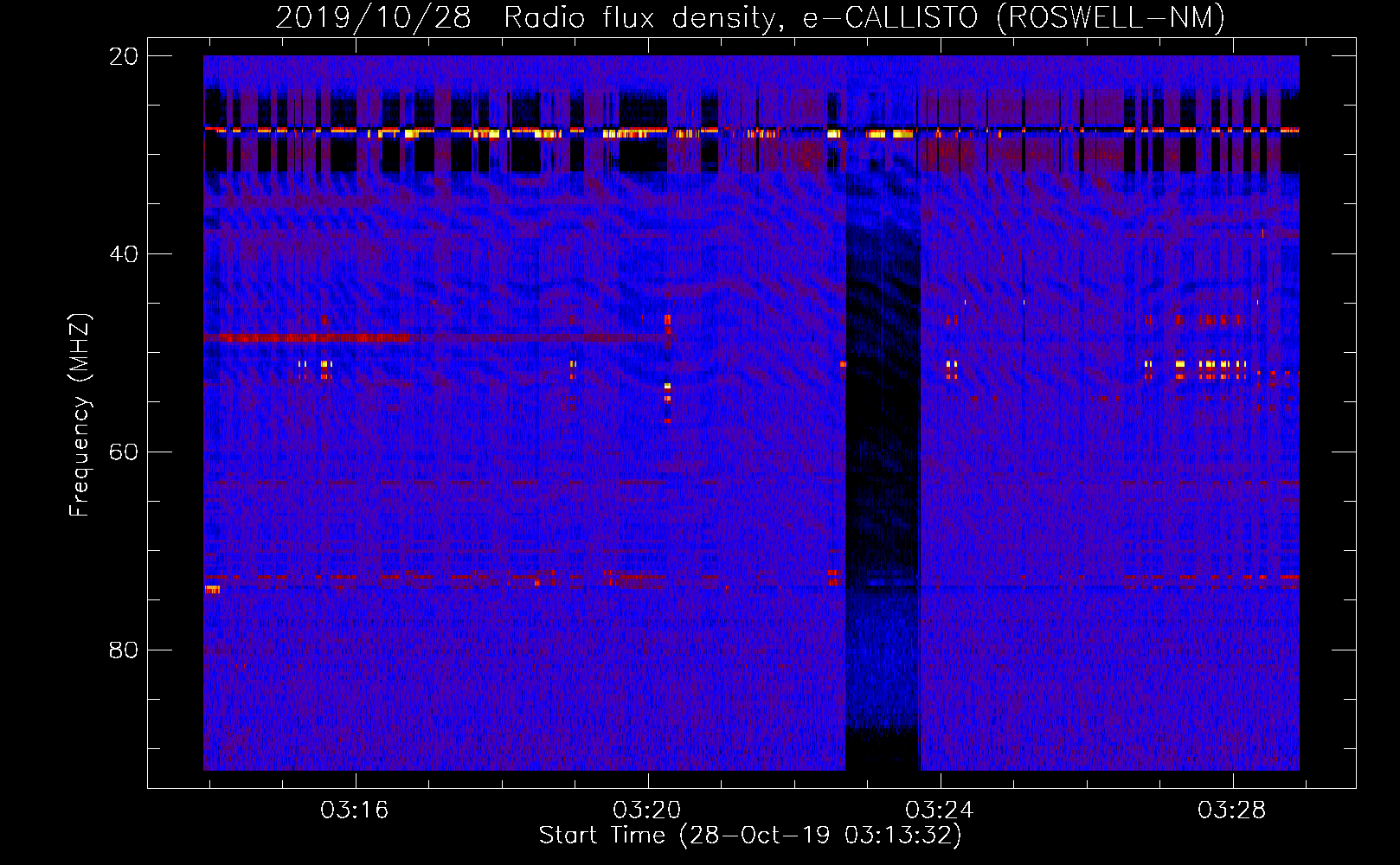The height and width of the screenshot is (865, 1400).
Task: Click the frequency tick label "20"
Action: tap(124, 56)
